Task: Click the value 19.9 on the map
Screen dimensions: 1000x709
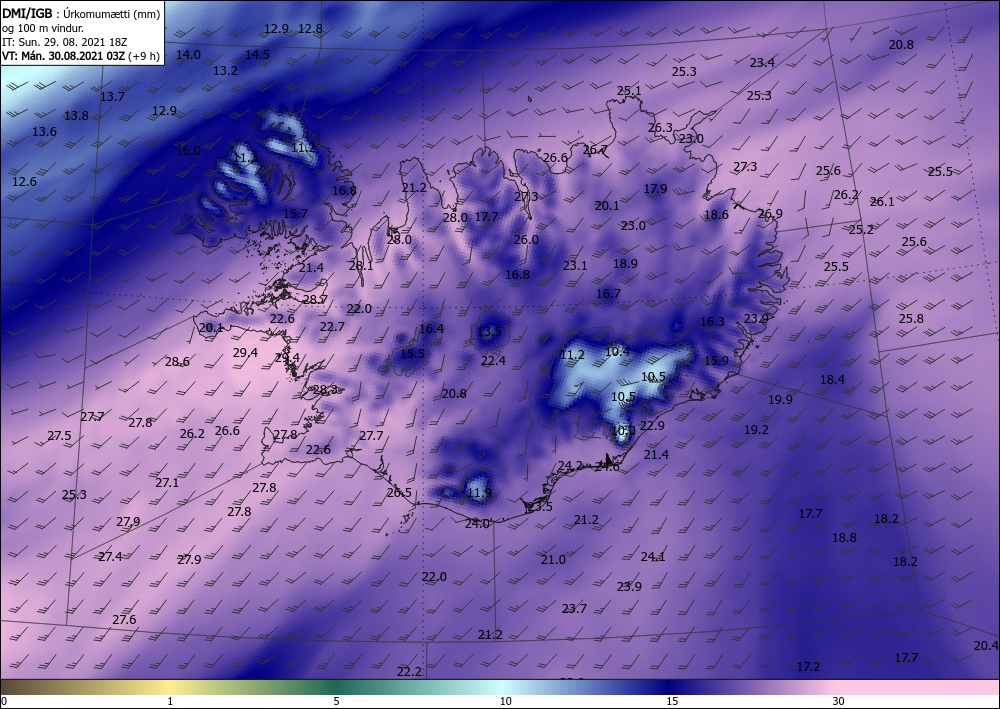Action: point(780,399)
